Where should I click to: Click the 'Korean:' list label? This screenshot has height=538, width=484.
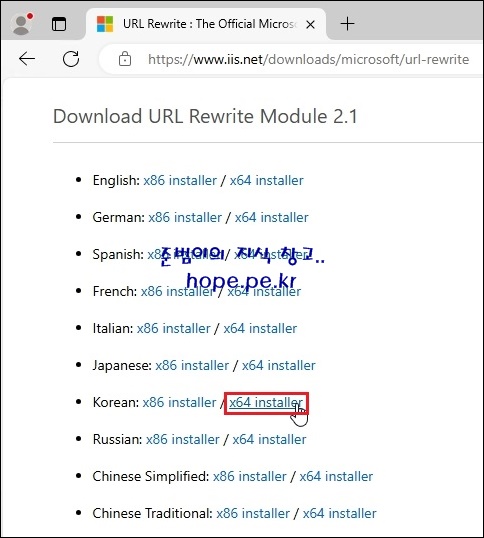point(116,402)
